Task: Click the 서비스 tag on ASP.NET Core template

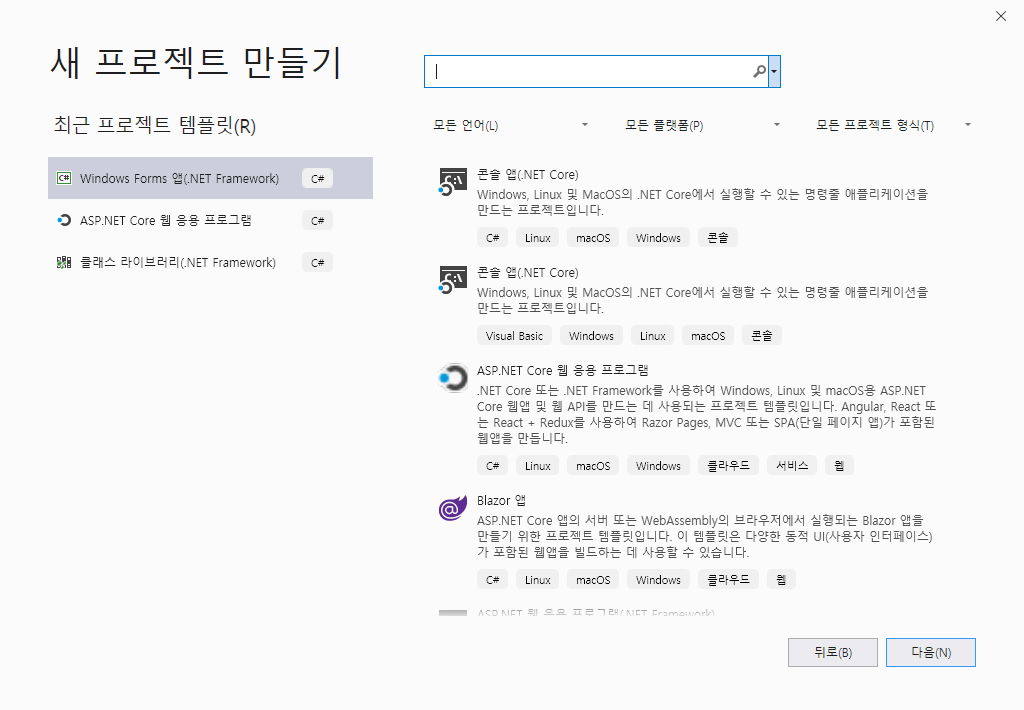Action: [792, 466]
